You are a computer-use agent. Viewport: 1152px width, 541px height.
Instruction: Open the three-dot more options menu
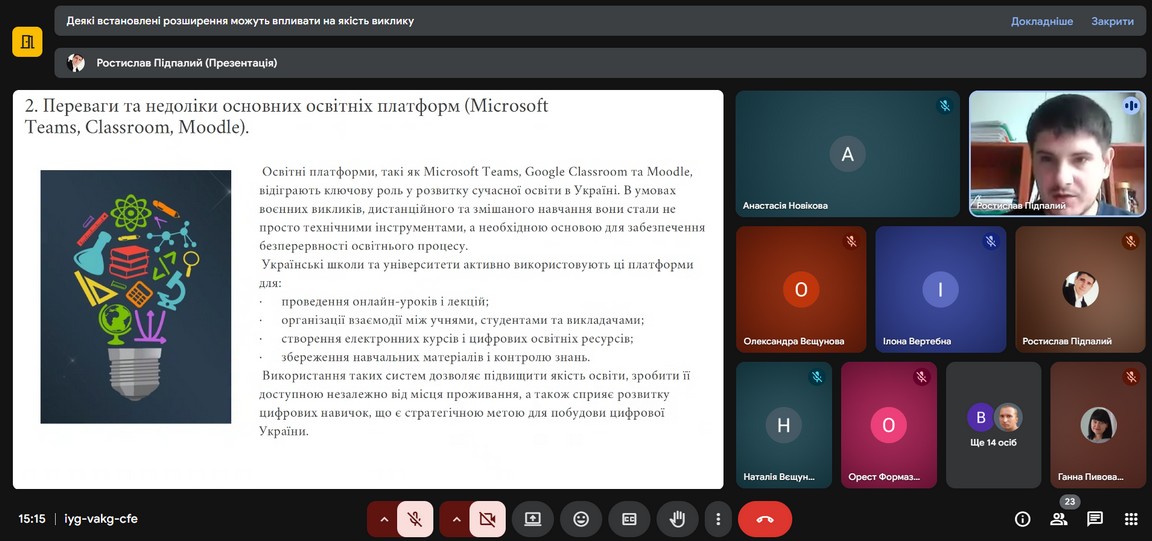coord(718,519)
